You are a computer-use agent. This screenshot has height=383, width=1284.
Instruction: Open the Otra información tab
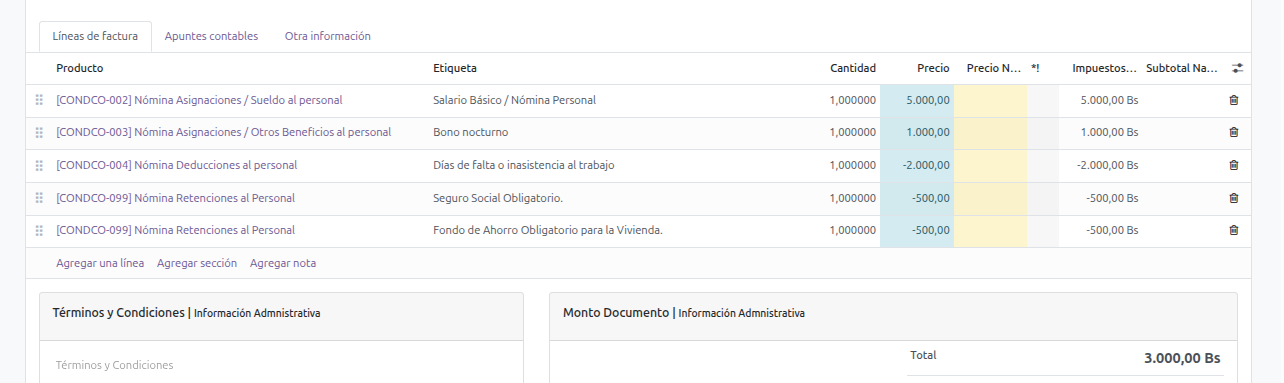point(328,36)
